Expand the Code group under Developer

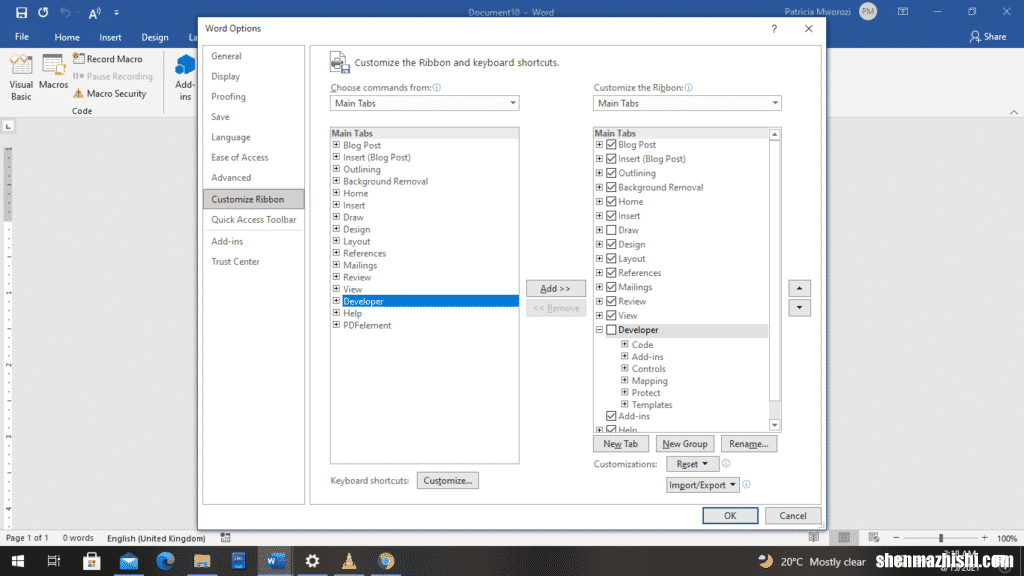625,344
